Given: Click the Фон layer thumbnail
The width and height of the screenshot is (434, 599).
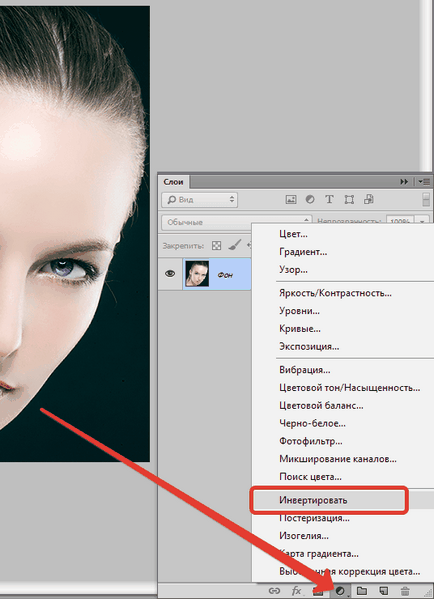Looking at the screenshot, I should coord(197,274).
